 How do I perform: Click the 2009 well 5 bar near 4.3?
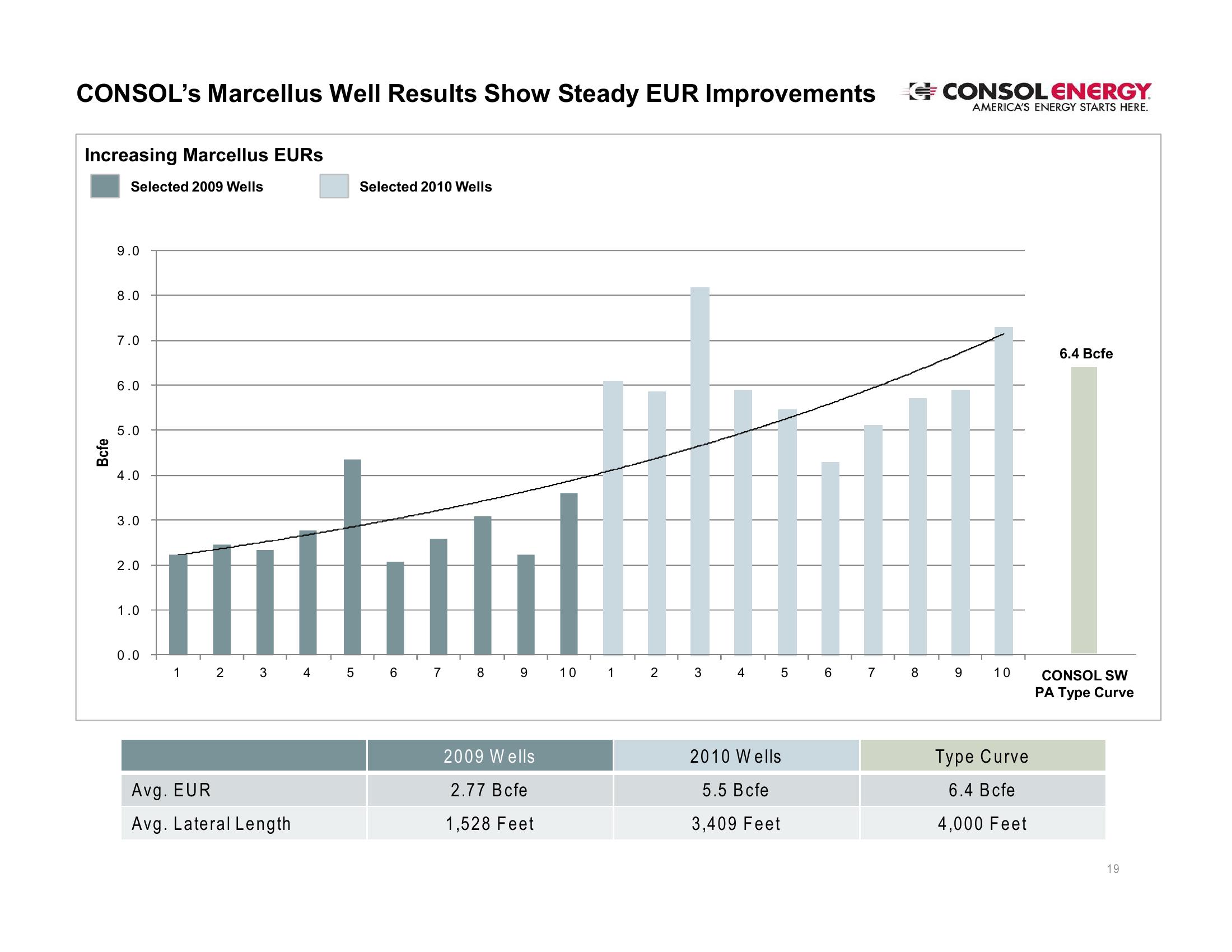pyautogui.click(x=353, y=557)
